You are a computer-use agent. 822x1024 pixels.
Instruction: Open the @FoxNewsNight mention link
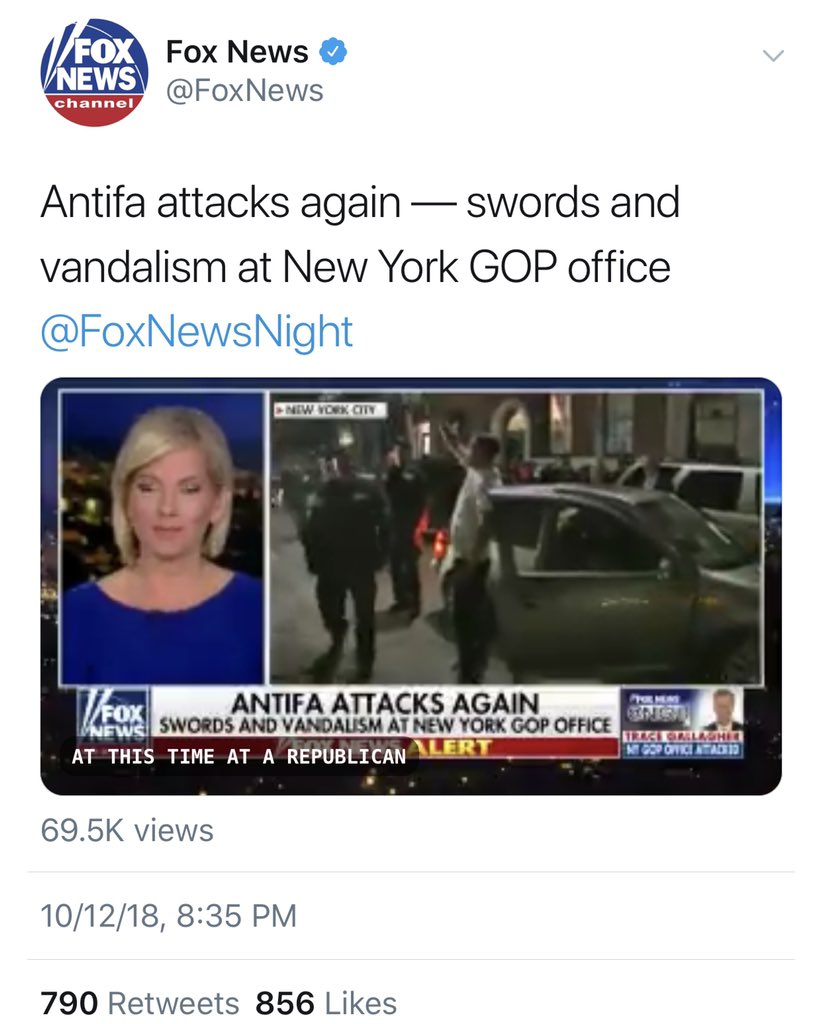[x=197, y=331]
